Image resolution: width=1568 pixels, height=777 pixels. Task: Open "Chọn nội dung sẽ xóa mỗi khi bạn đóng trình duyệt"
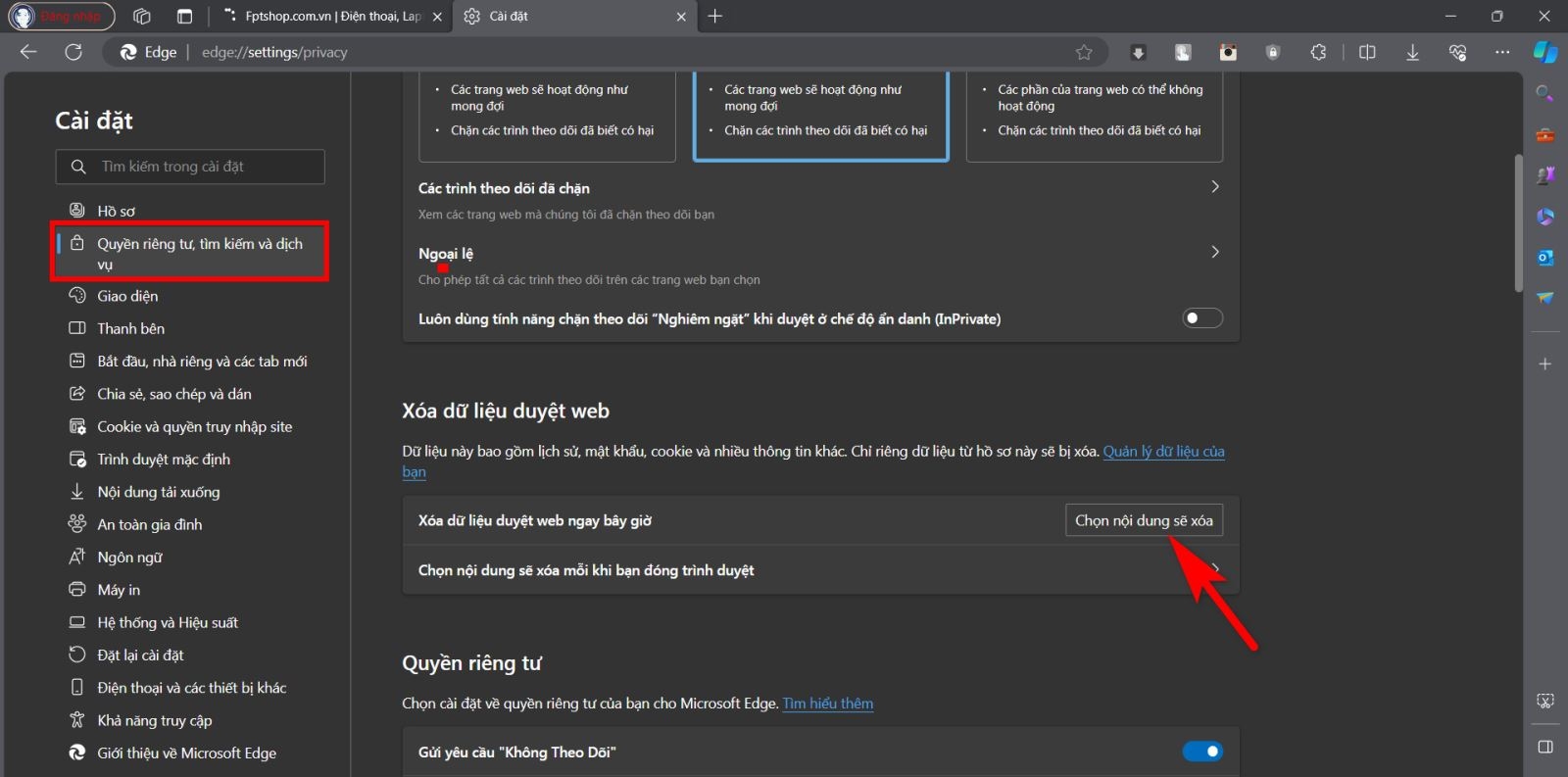pyautogui.click(x=819, y=570)
